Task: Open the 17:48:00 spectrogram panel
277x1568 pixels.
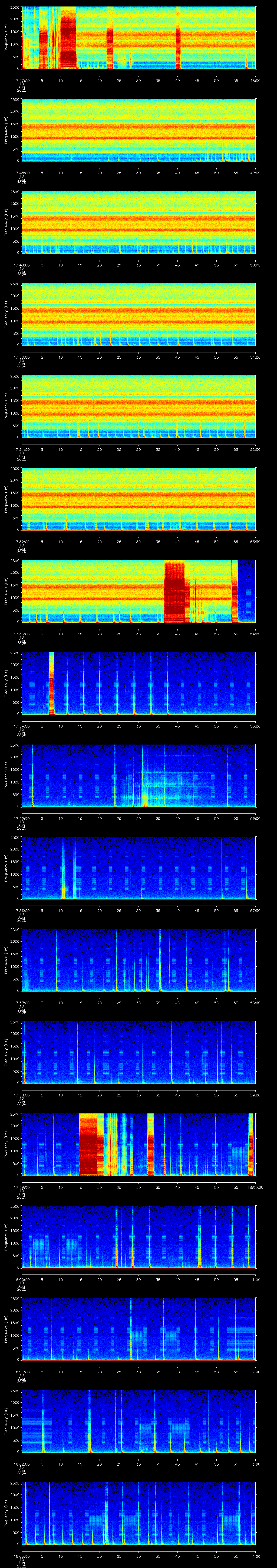Action: [138, 130]
